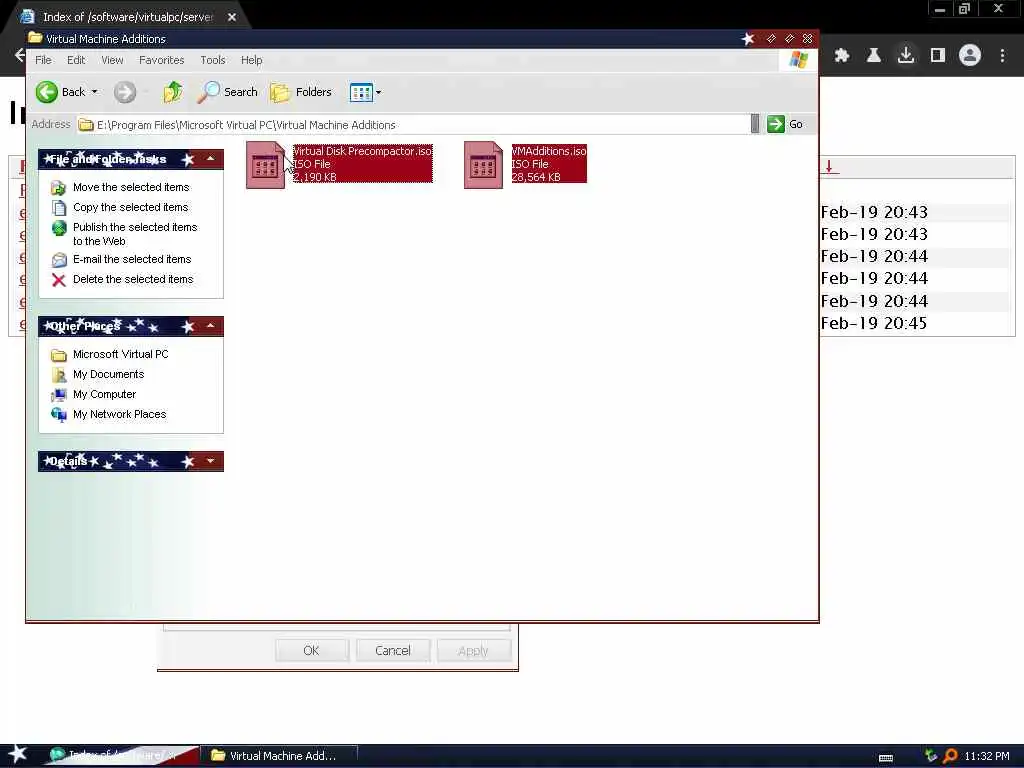Click the Publish globe icon
The width and height of the screenshot is (1024, 768).
tap(59, 228)
